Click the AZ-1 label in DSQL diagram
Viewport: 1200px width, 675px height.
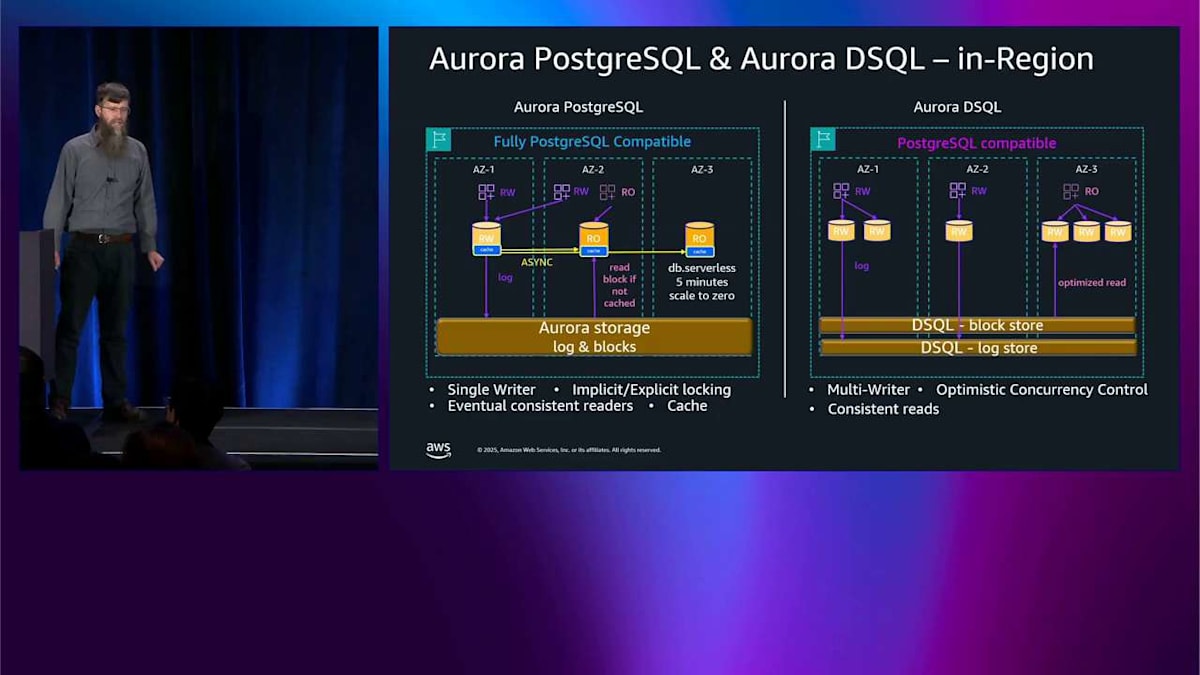867,169
